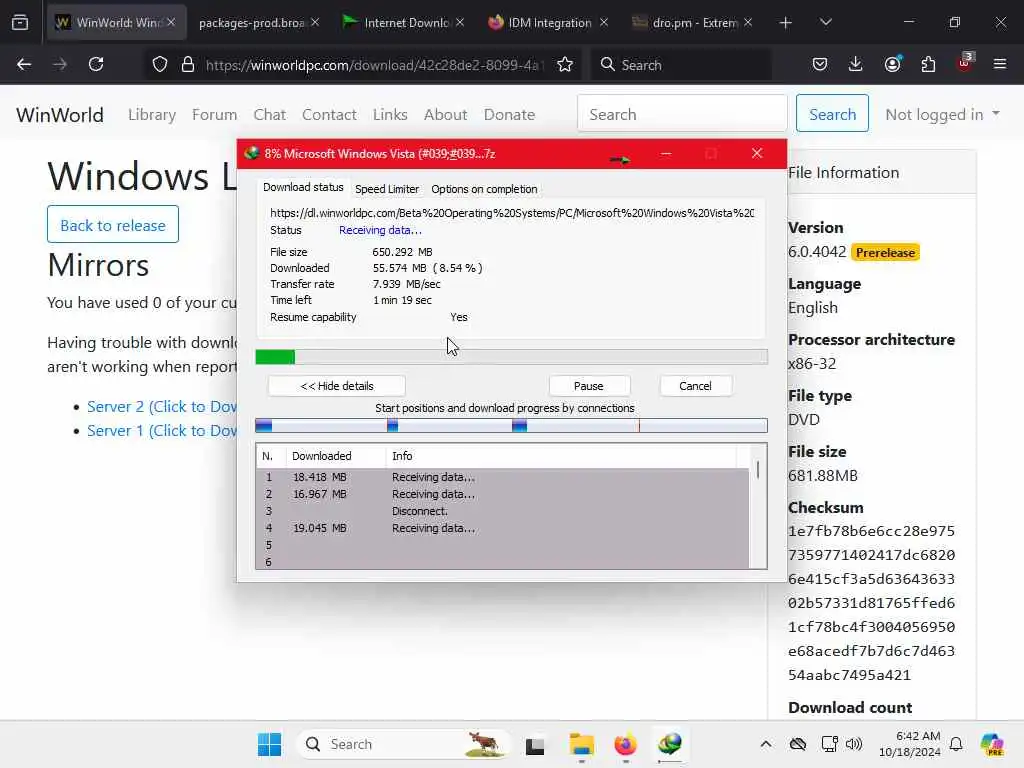Open taskbar clock showing 6:42 AM
This screenshot has width=1024, height=768.
click(910, 744)
